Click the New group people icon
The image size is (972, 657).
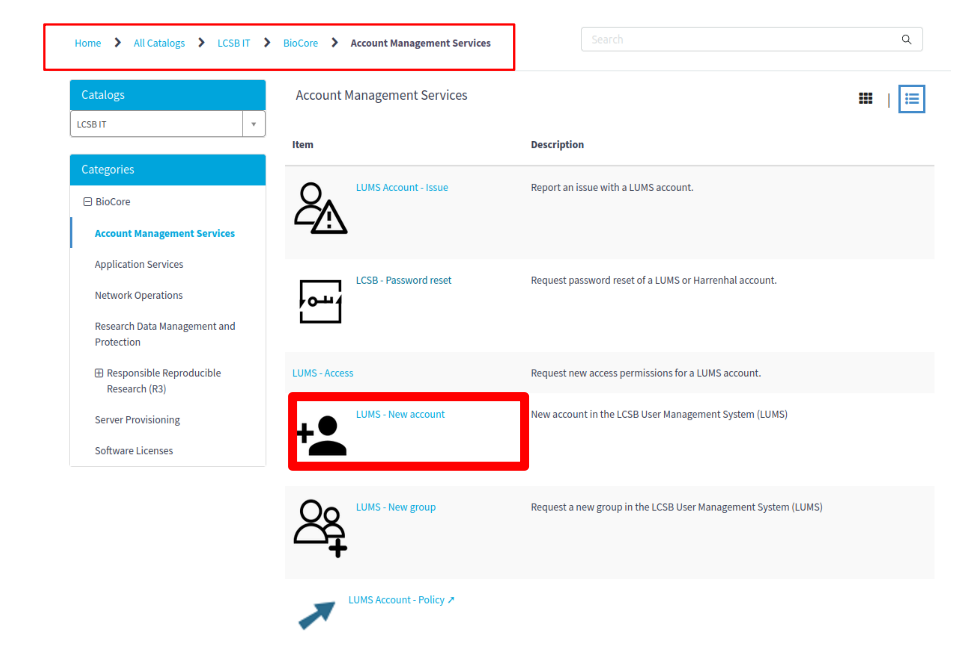tap(320, 528)
